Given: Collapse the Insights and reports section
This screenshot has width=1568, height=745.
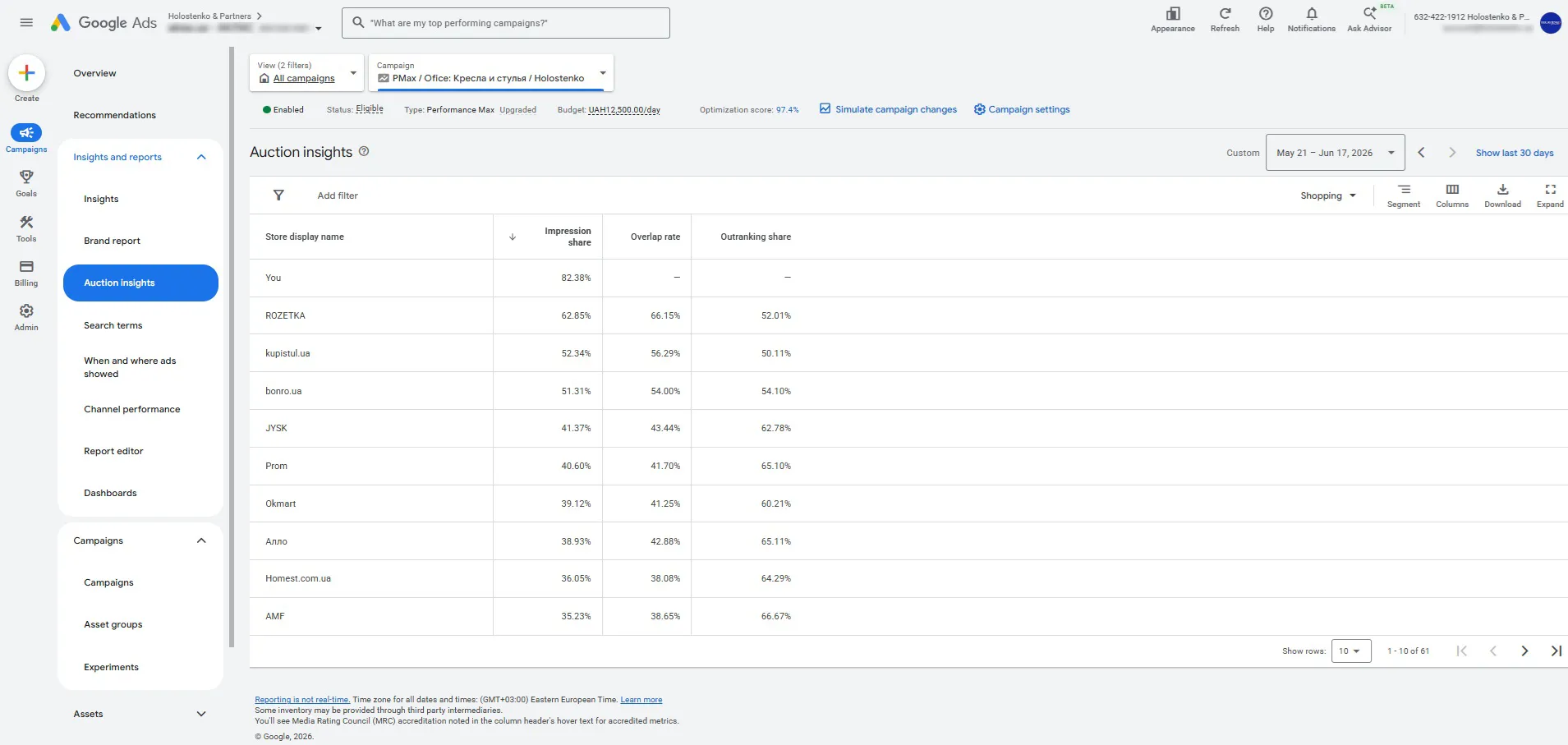Looking at the screenshot, I should point(201,157).
